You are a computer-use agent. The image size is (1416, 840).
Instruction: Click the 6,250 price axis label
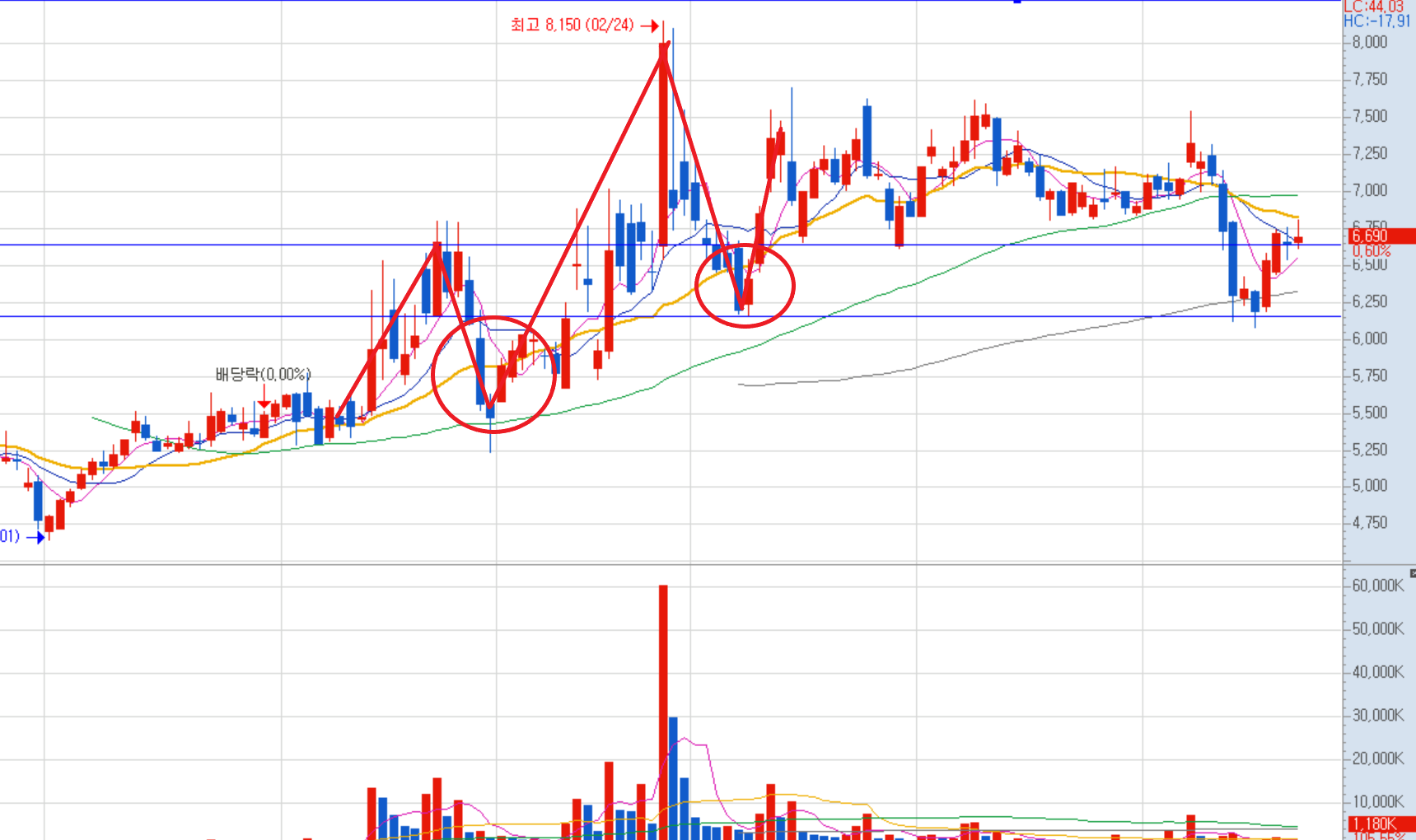[x=1370, y=302]
